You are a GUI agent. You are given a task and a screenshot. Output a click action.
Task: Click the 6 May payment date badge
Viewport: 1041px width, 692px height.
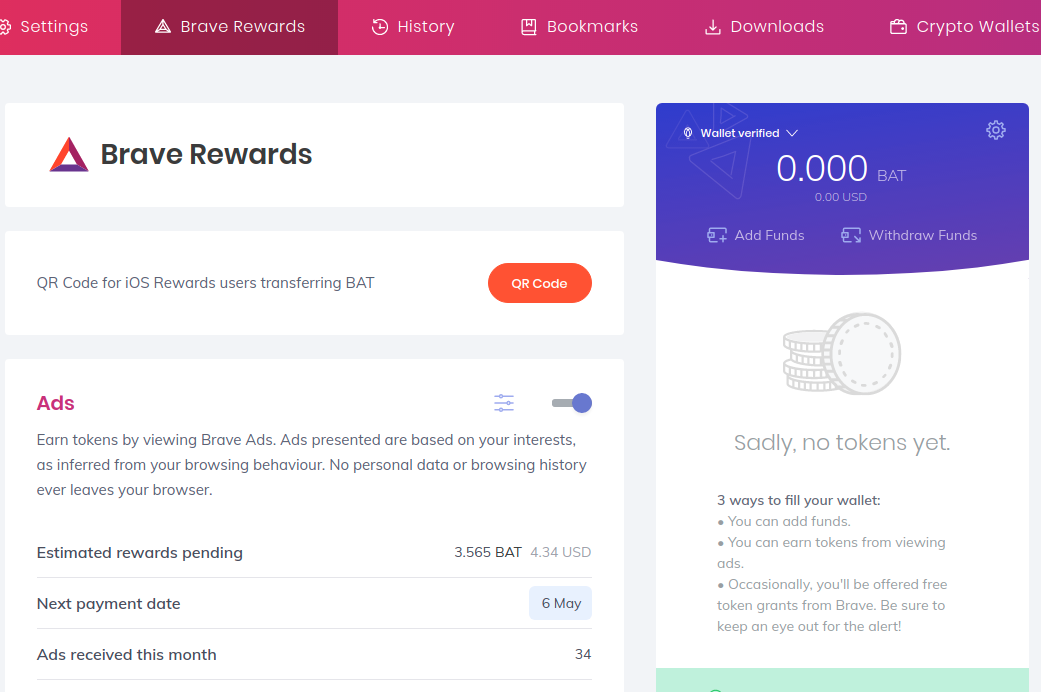click(x=560, y=604)
